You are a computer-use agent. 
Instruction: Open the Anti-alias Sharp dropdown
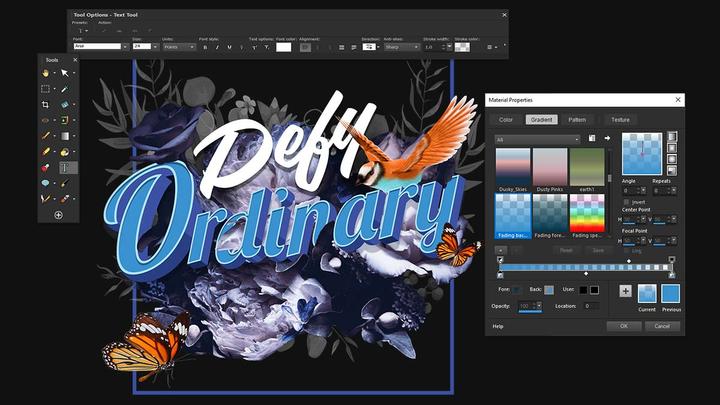[401, 47]
